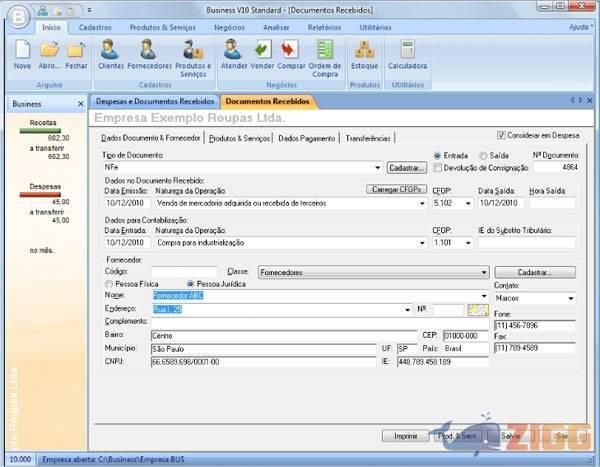This screenshot has height=467, width=600.
Task: Open the Dados Pagamento sub-tab
Action: click(x=307, y=139)
